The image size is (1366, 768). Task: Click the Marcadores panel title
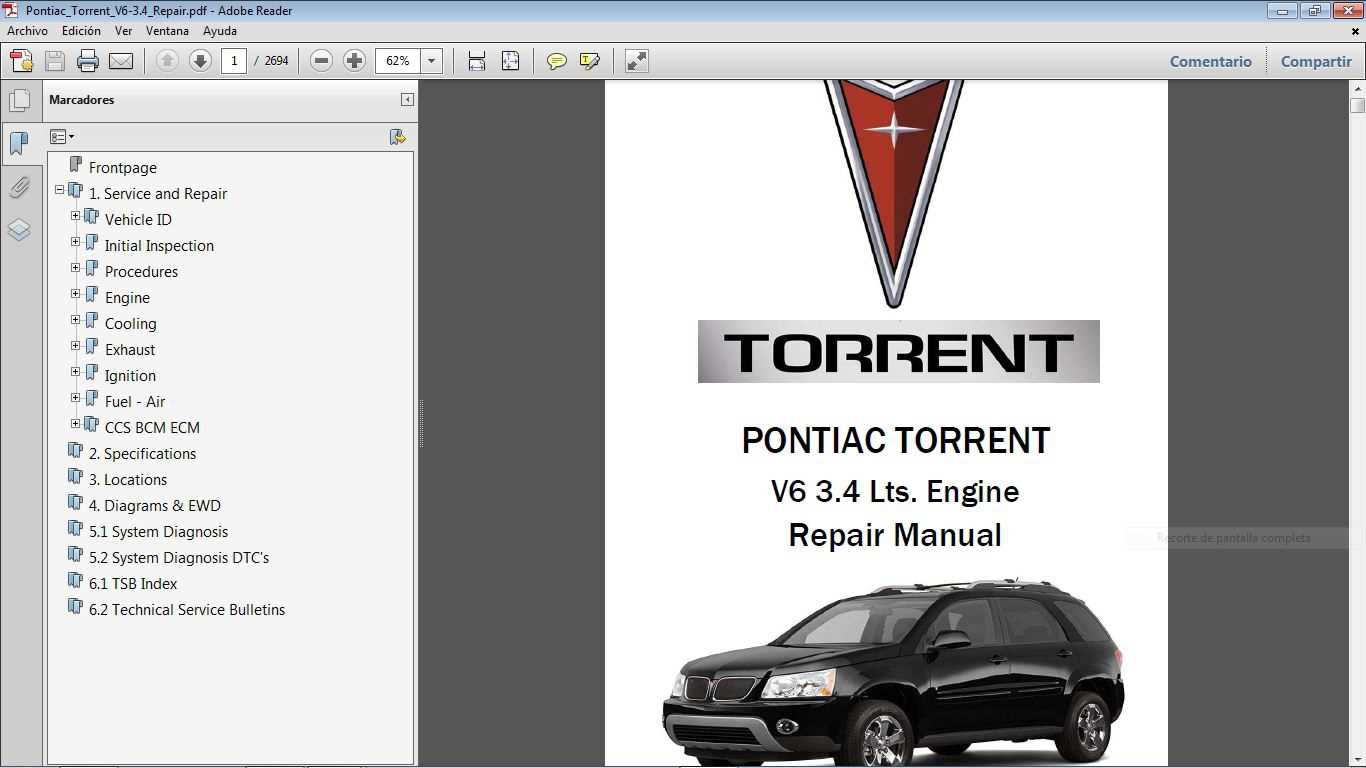[81, 100]
